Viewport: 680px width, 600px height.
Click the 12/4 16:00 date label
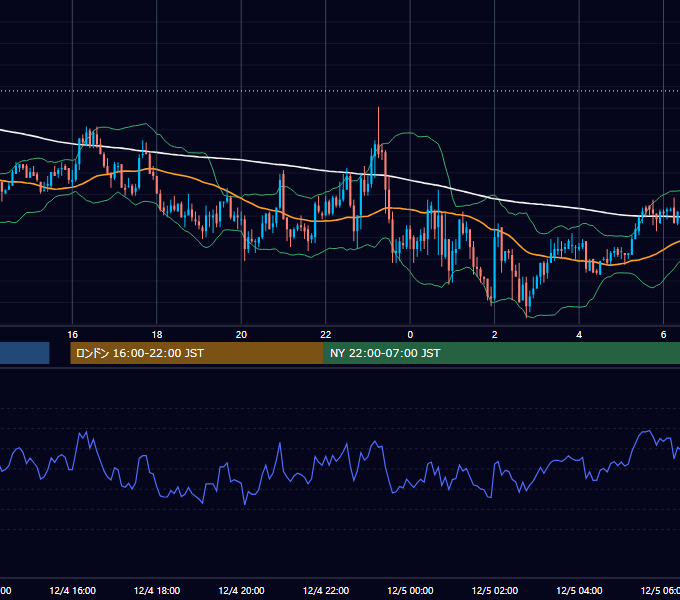(x=72, y=590)
